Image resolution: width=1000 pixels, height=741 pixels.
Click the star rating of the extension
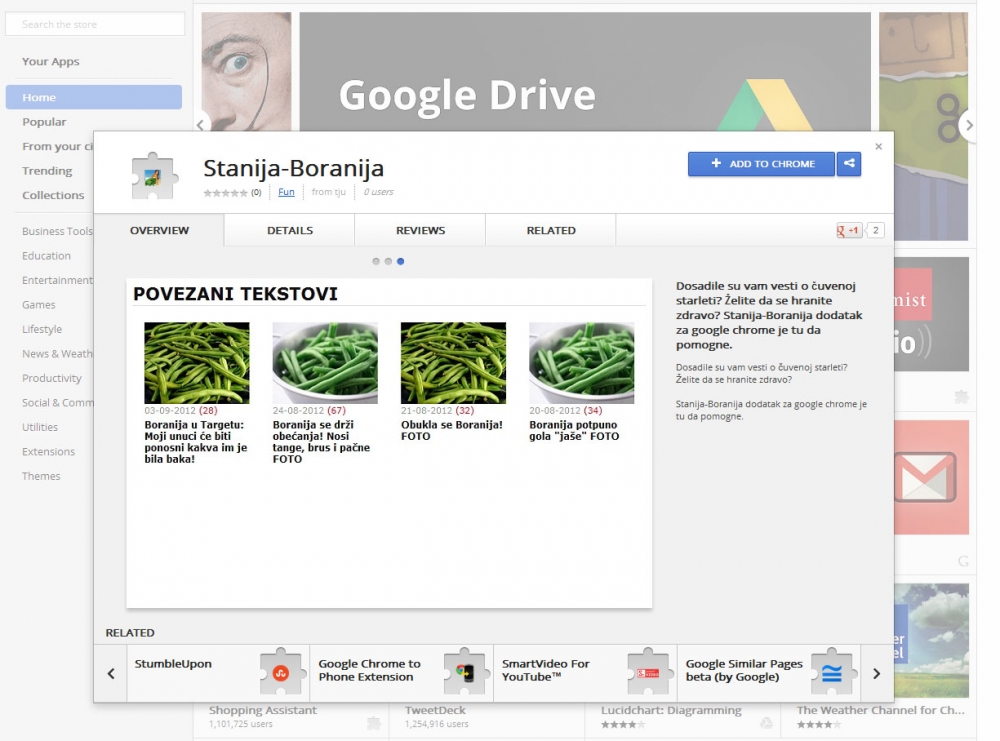point(225,192)
